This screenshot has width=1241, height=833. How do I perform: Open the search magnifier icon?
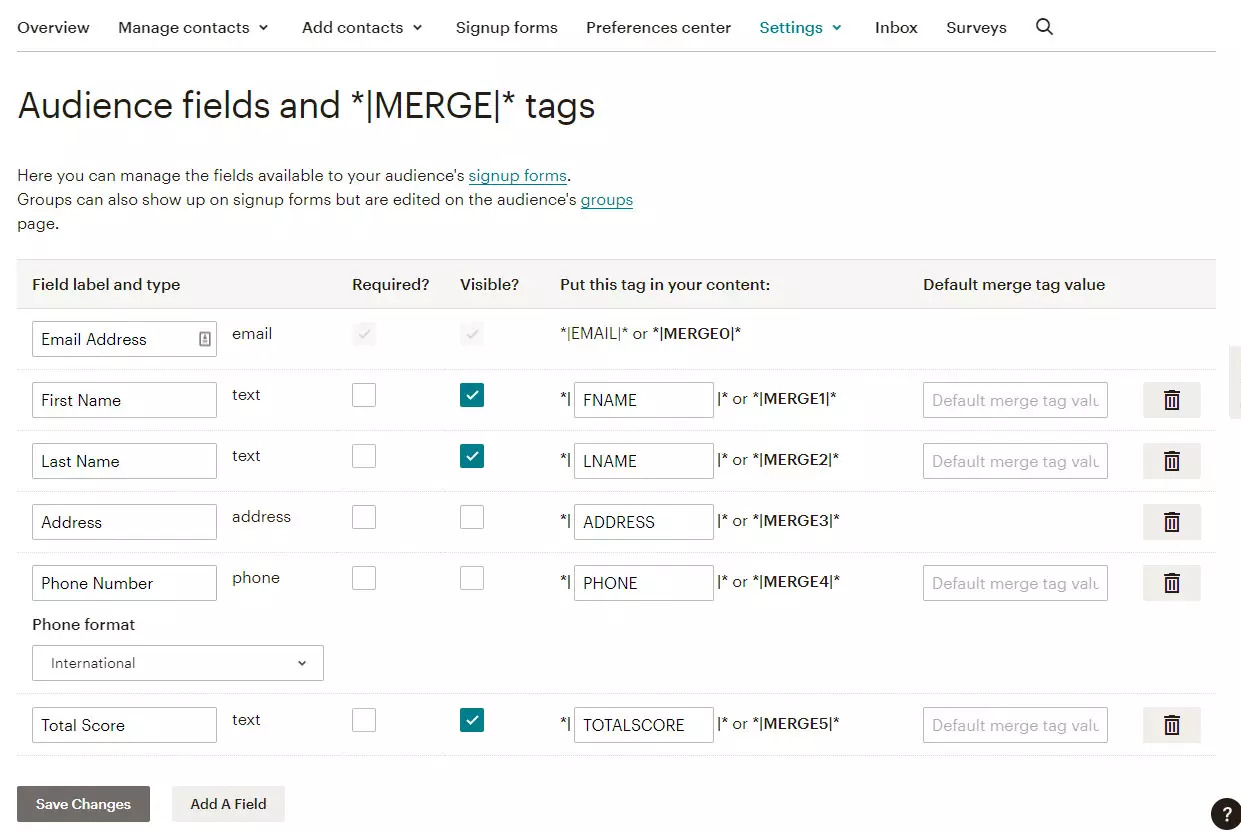[x=1044, y=27]
